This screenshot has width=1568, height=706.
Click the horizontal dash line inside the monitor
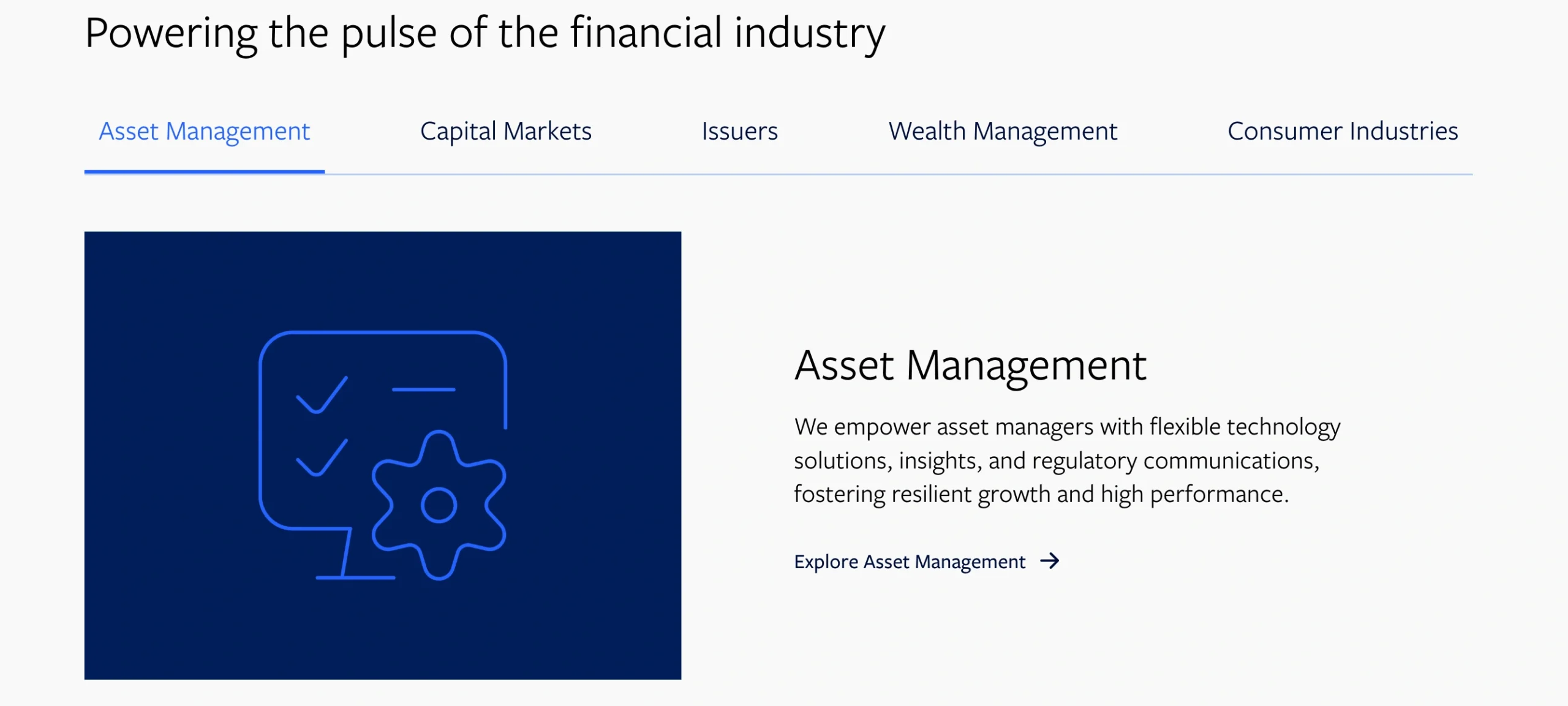[x=423, y=389]
